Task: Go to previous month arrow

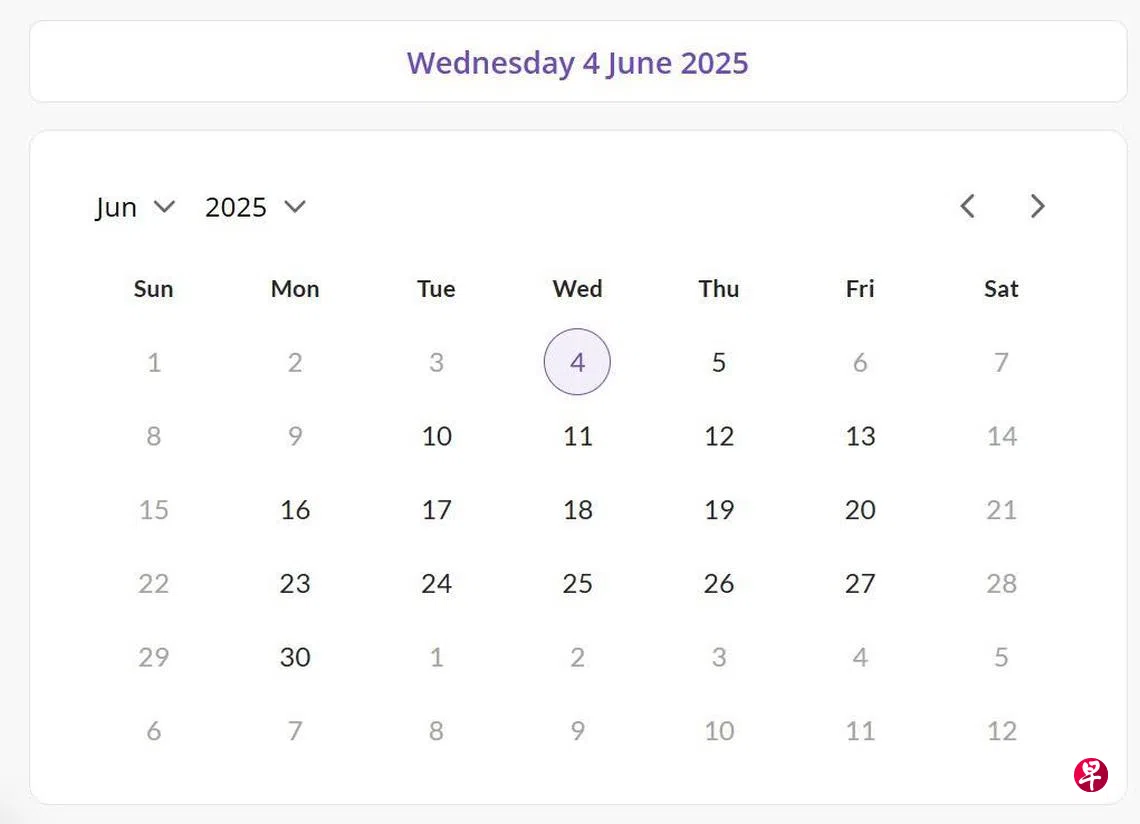Action: [967, 206]
